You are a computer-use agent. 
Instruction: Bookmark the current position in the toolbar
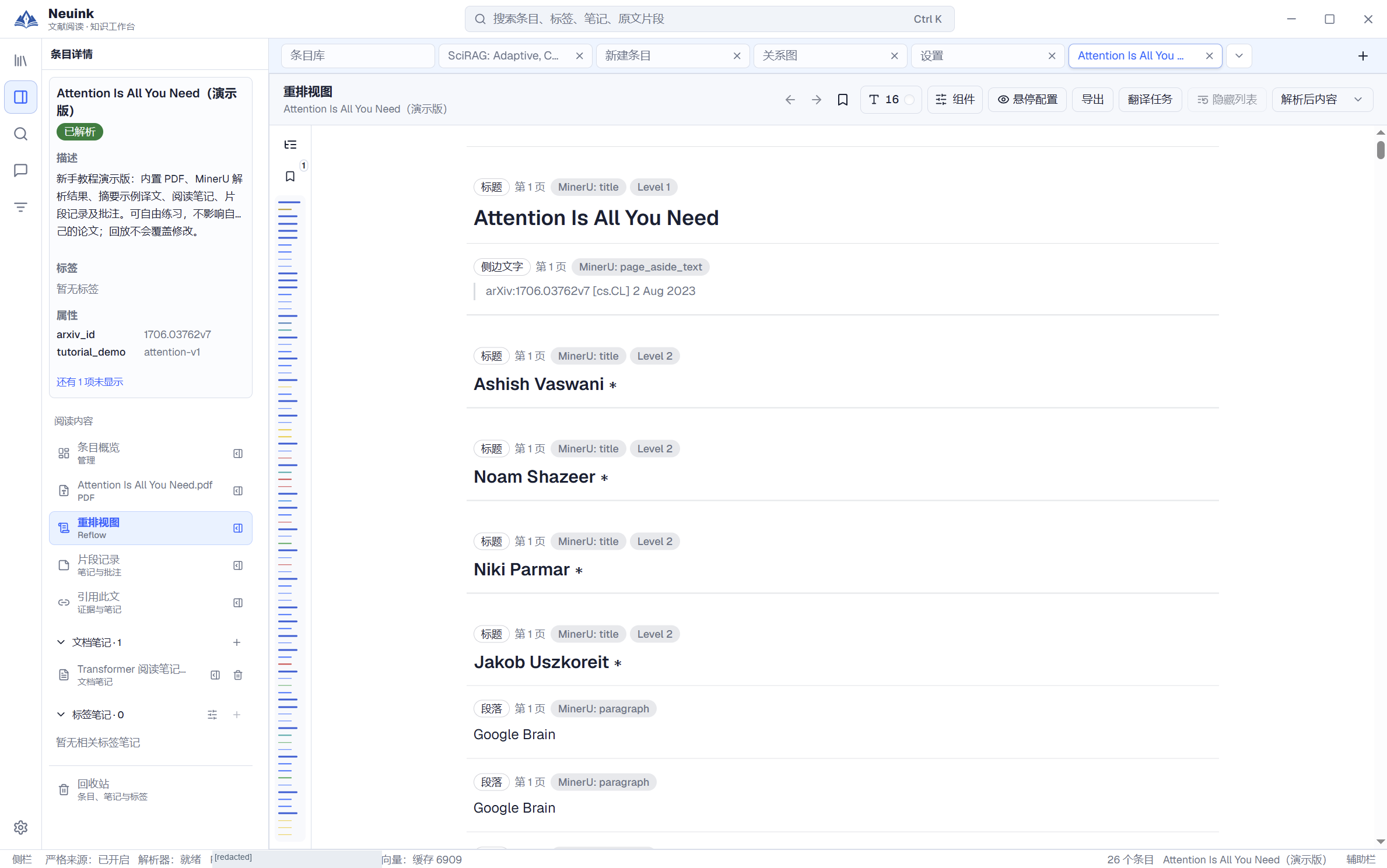pyautogui.click(x=842, y=100)
